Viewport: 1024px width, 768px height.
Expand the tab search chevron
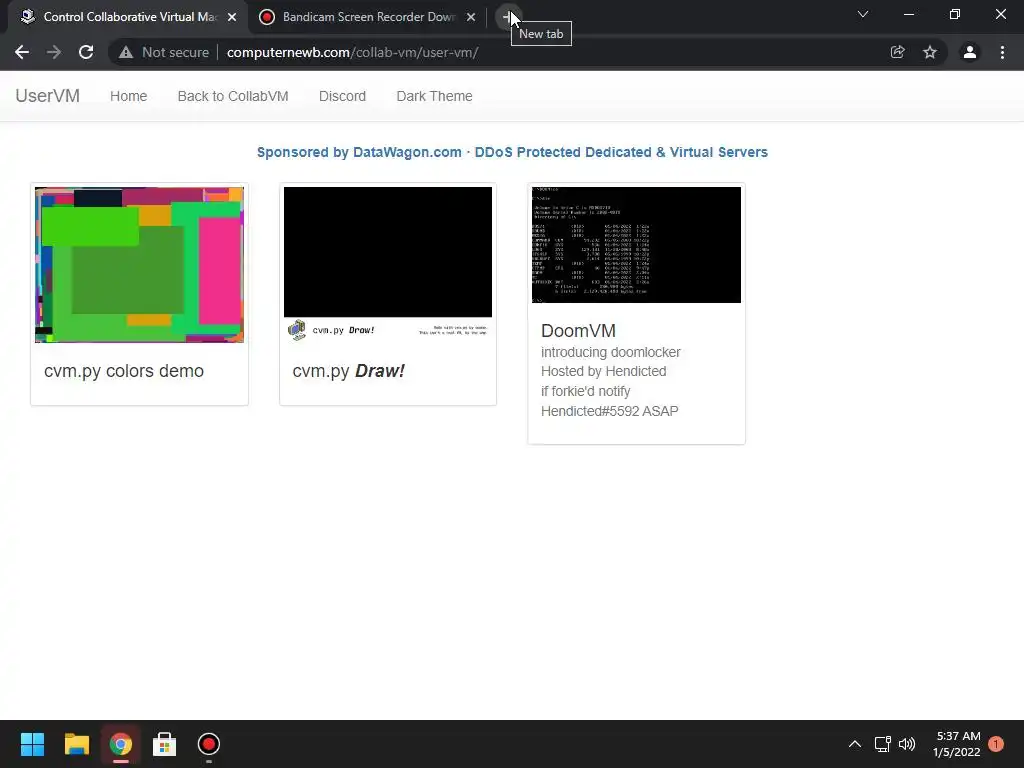[x=863, y=14]
